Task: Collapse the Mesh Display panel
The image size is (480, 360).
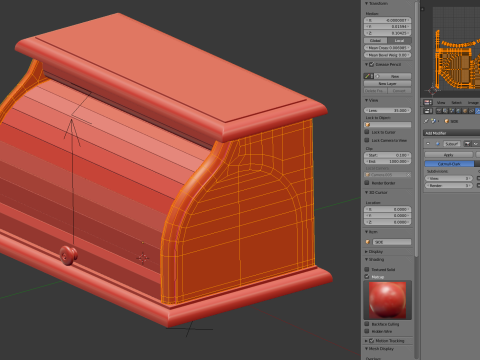Action: click(x=367, y=349)
